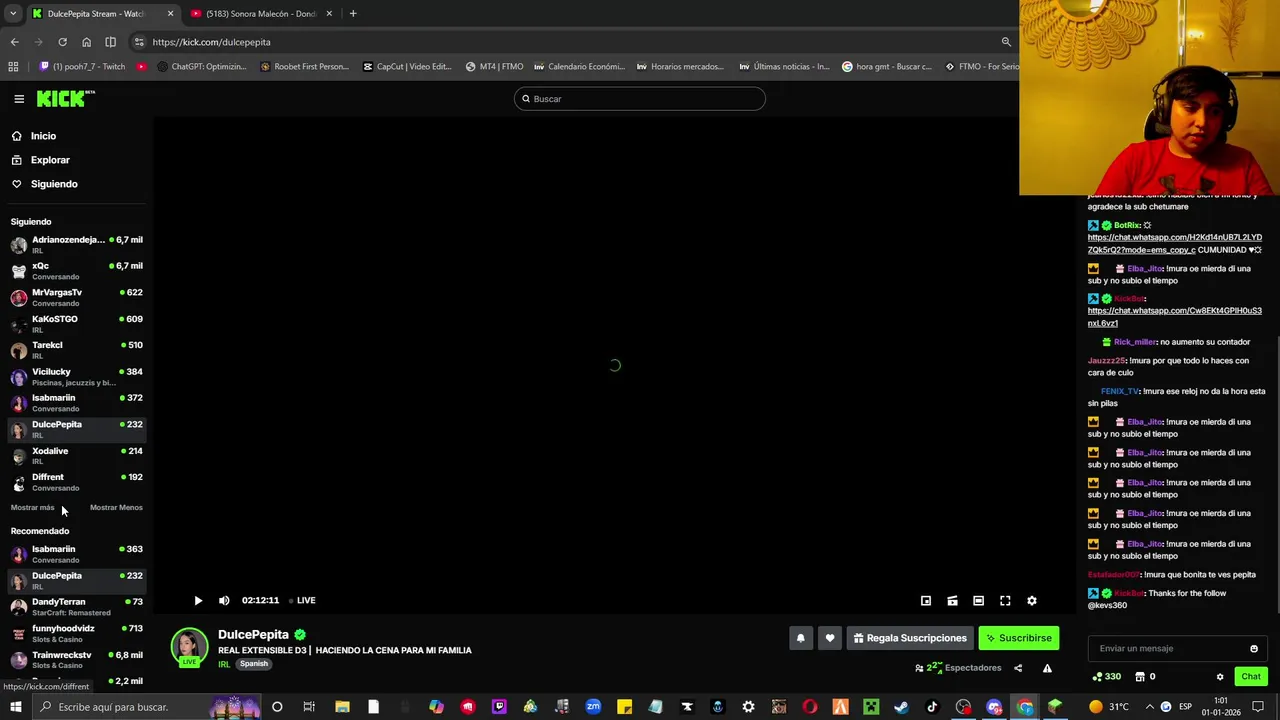Focus the Buscar search box

click(x=640, y=99)
